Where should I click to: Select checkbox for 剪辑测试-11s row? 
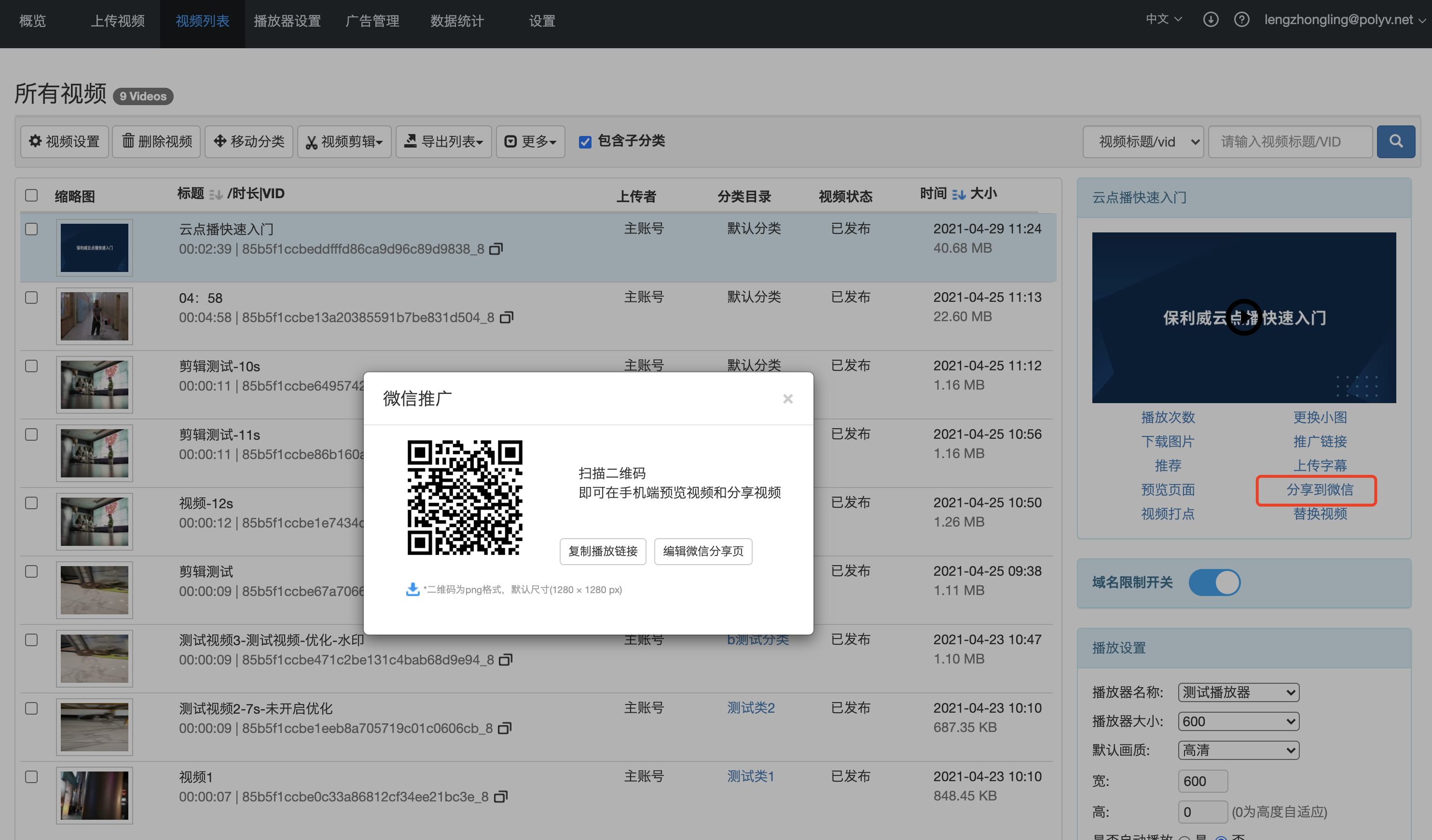click(x=31, y=434)
